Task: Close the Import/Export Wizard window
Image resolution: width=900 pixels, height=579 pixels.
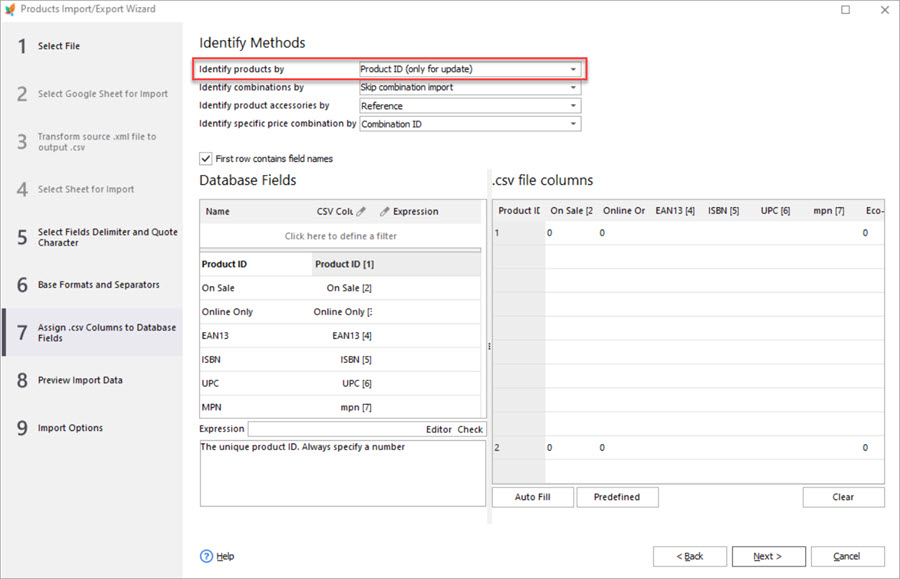Action: (885, 10)
